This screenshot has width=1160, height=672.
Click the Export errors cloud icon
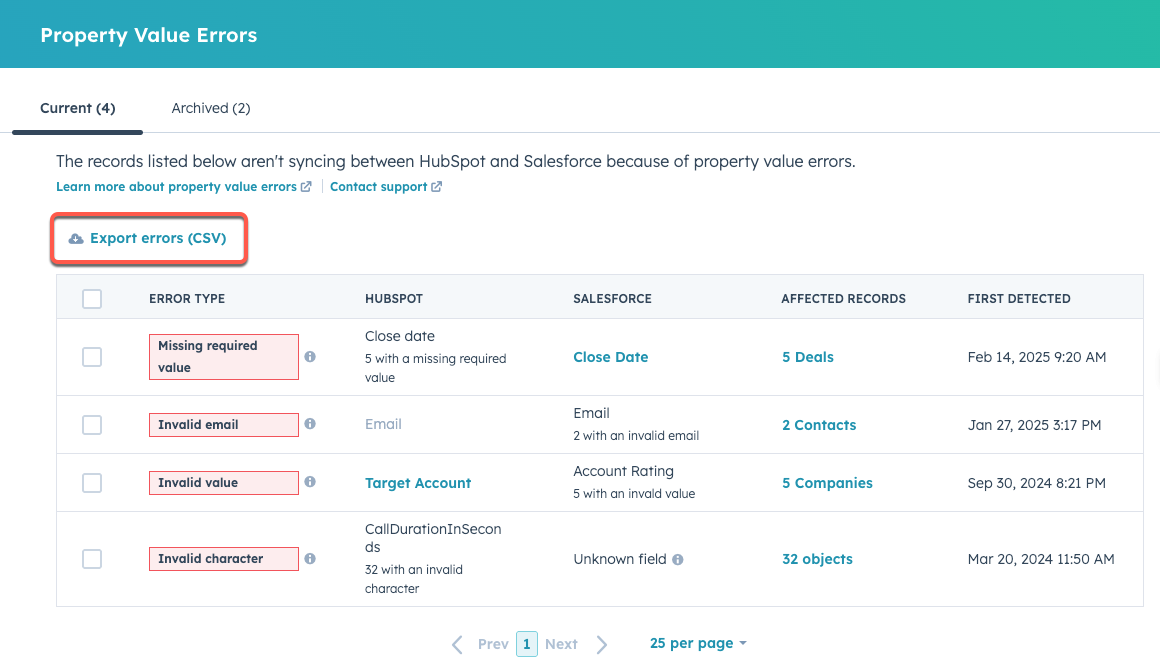click(x=74, y=238)
